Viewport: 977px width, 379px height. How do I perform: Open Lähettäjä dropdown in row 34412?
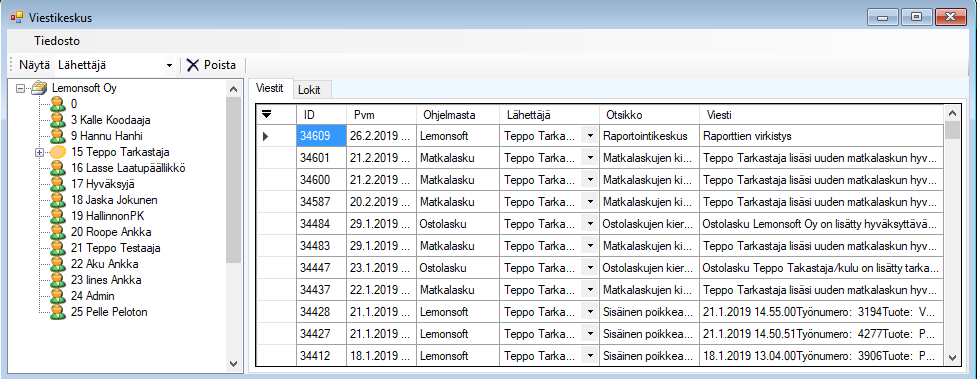pyautogui.click(x=589, y=355)
